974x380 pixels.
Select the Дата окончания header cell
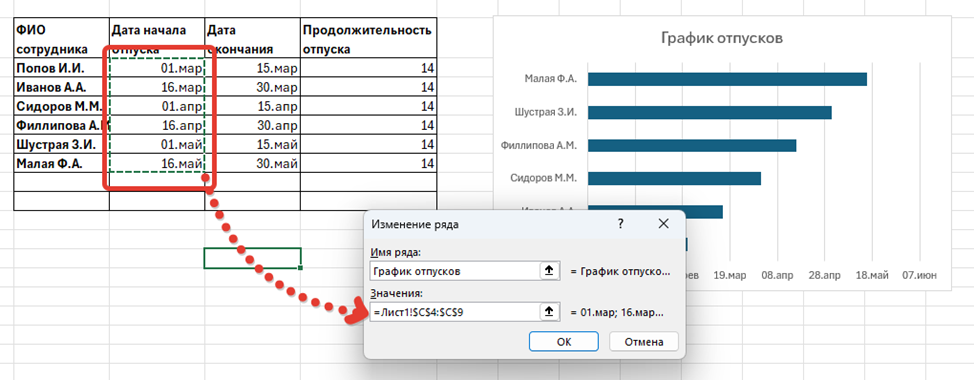click(252, 39)
